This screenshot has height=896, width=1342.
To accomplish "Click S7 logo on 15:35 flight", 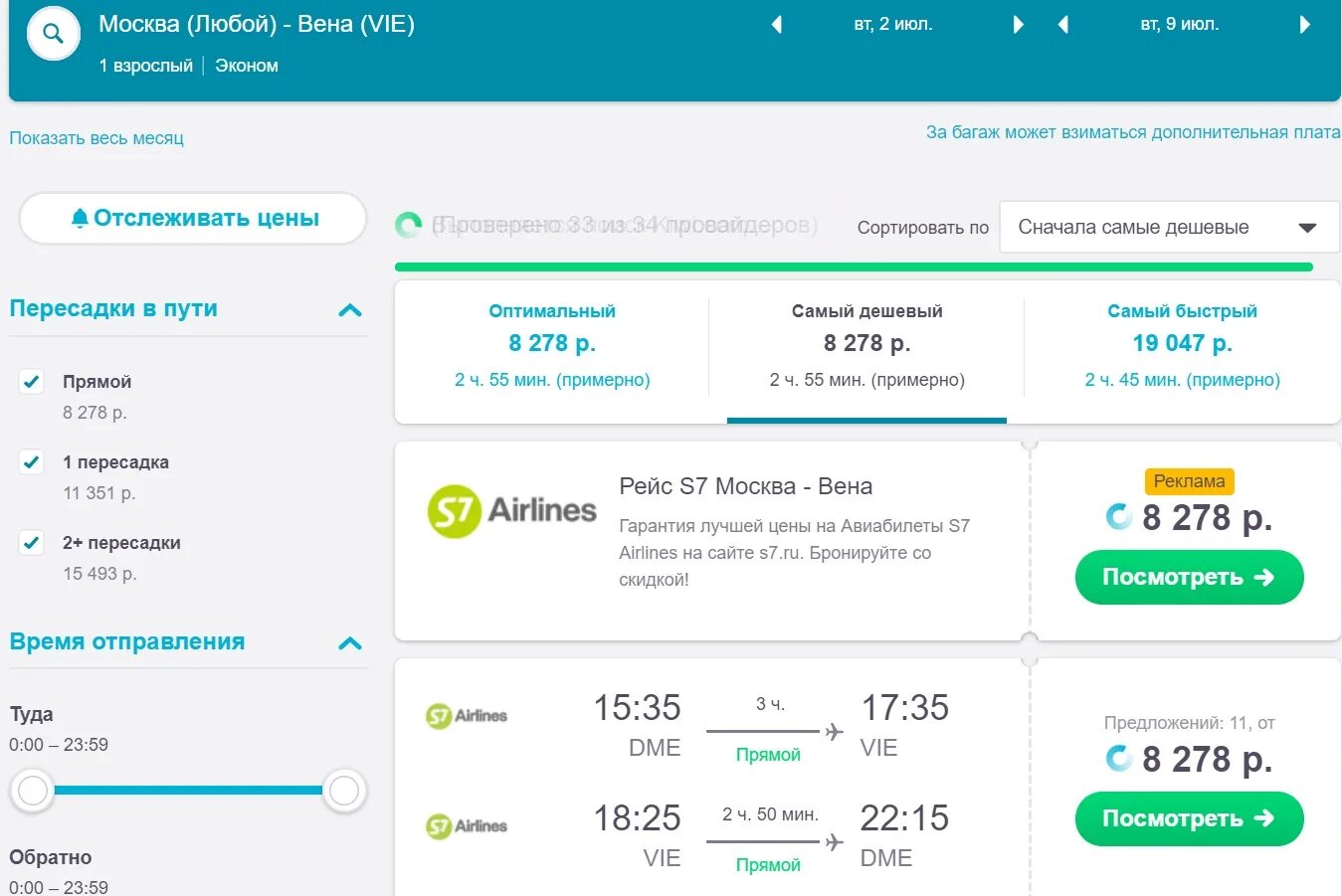I will pyautogui.click(x=467, y=715).
